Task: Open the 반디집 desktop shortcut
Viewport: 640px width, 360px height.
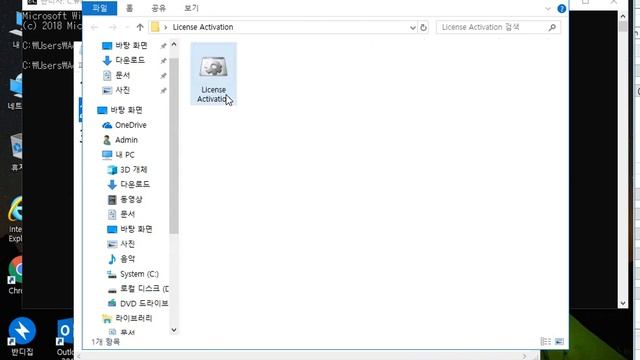Action: (x=22, y=337)
